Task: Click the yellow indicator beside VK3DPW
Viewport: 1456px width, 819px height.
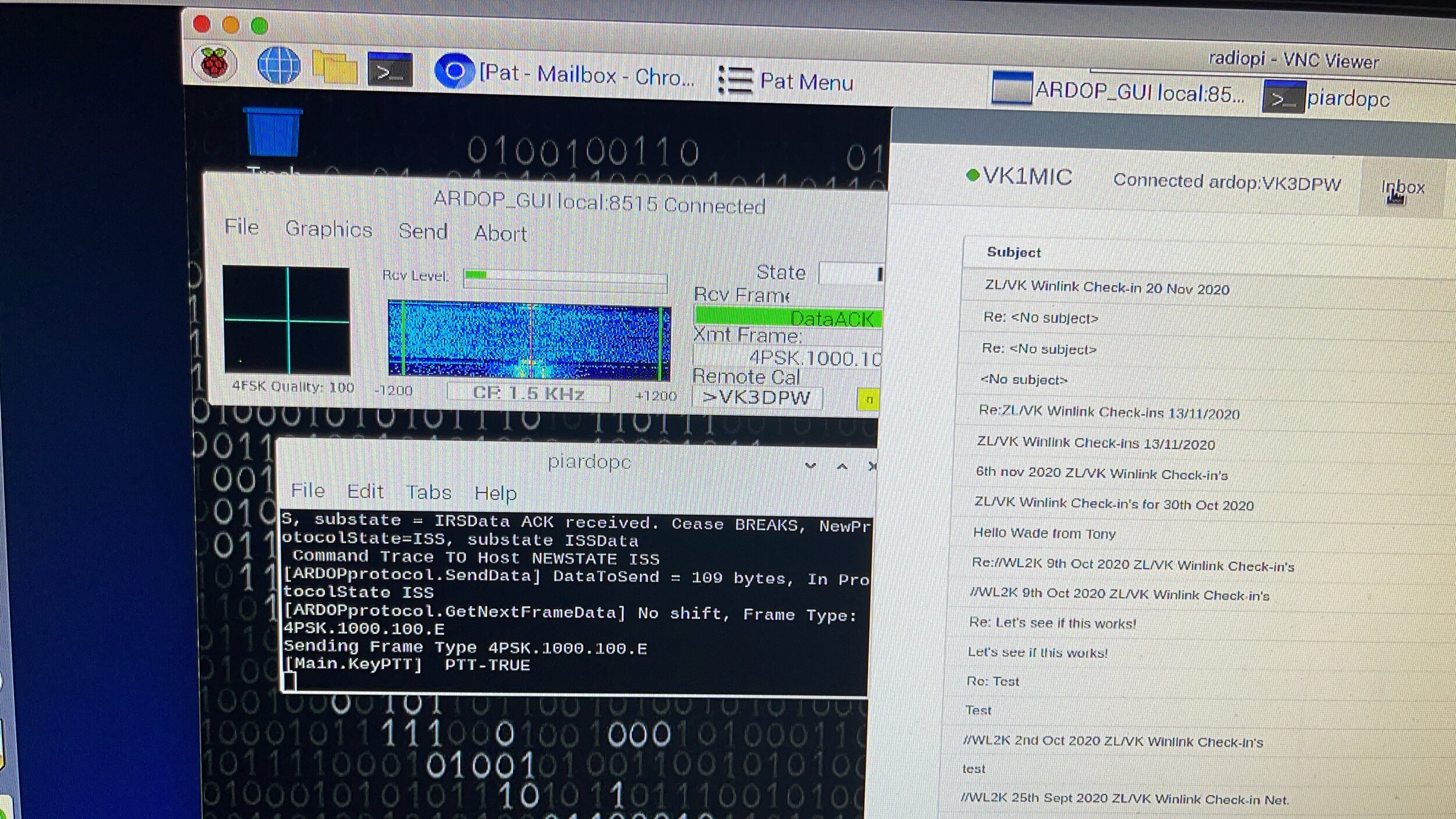Action: (868, 400)
